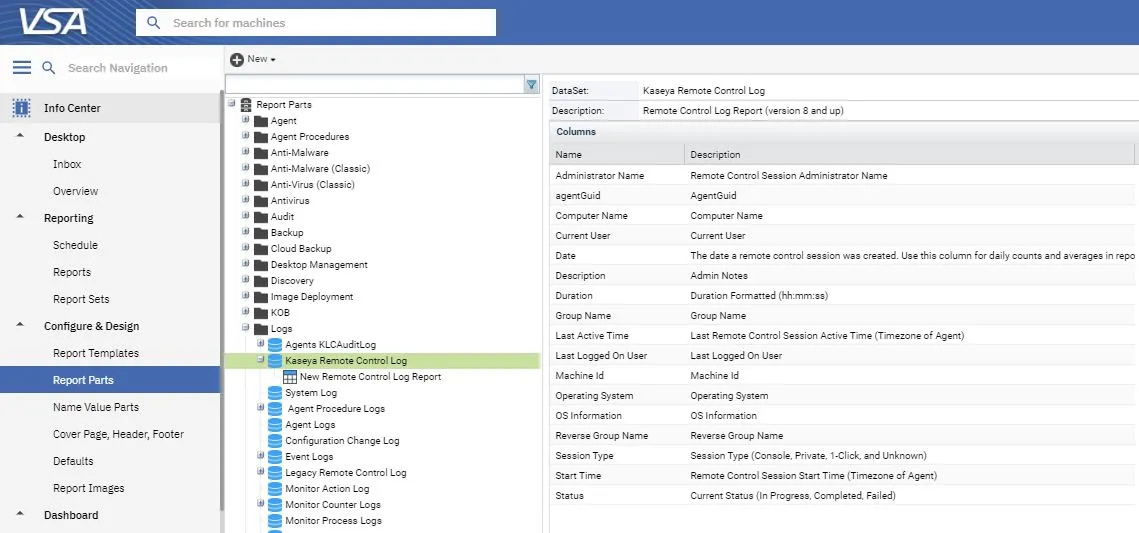
Task: Click the Info Center module icon
Action: pos(21,108)
